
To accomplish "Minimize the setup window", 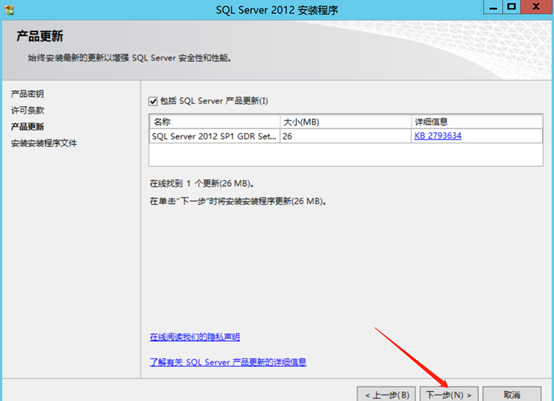I will (x=493, y=7).
